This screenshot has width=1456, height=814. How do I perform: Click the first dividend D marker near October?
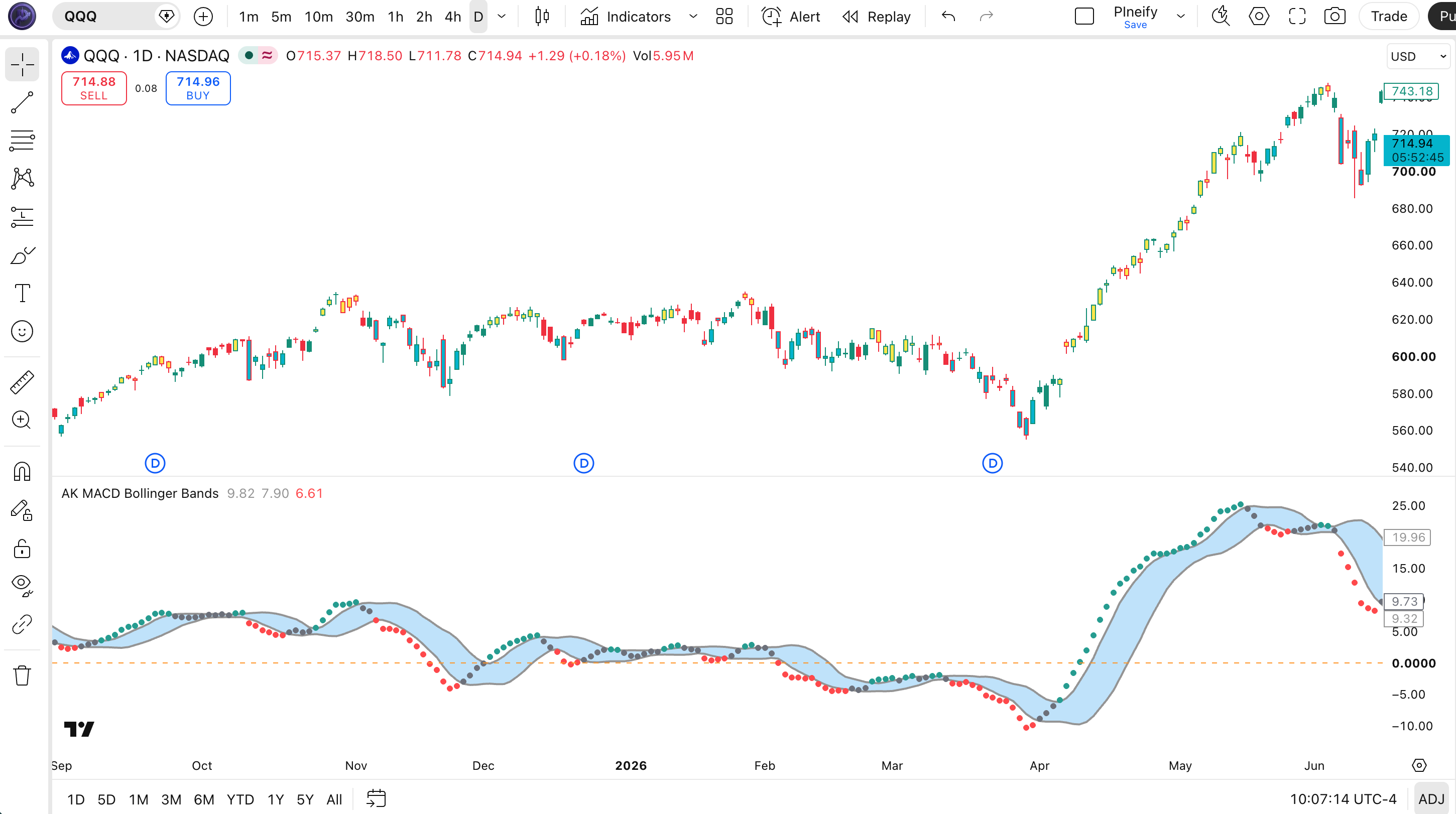pyautogui.click(x=155, y=463)
